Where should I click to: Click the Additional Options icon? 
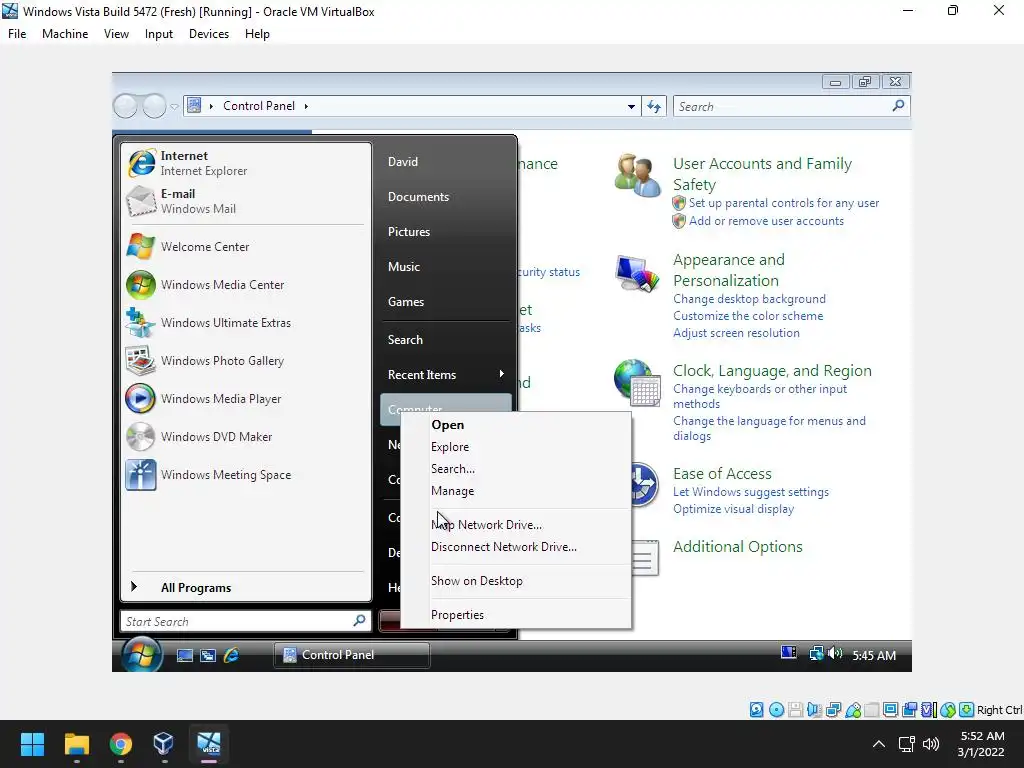(645, 558)
